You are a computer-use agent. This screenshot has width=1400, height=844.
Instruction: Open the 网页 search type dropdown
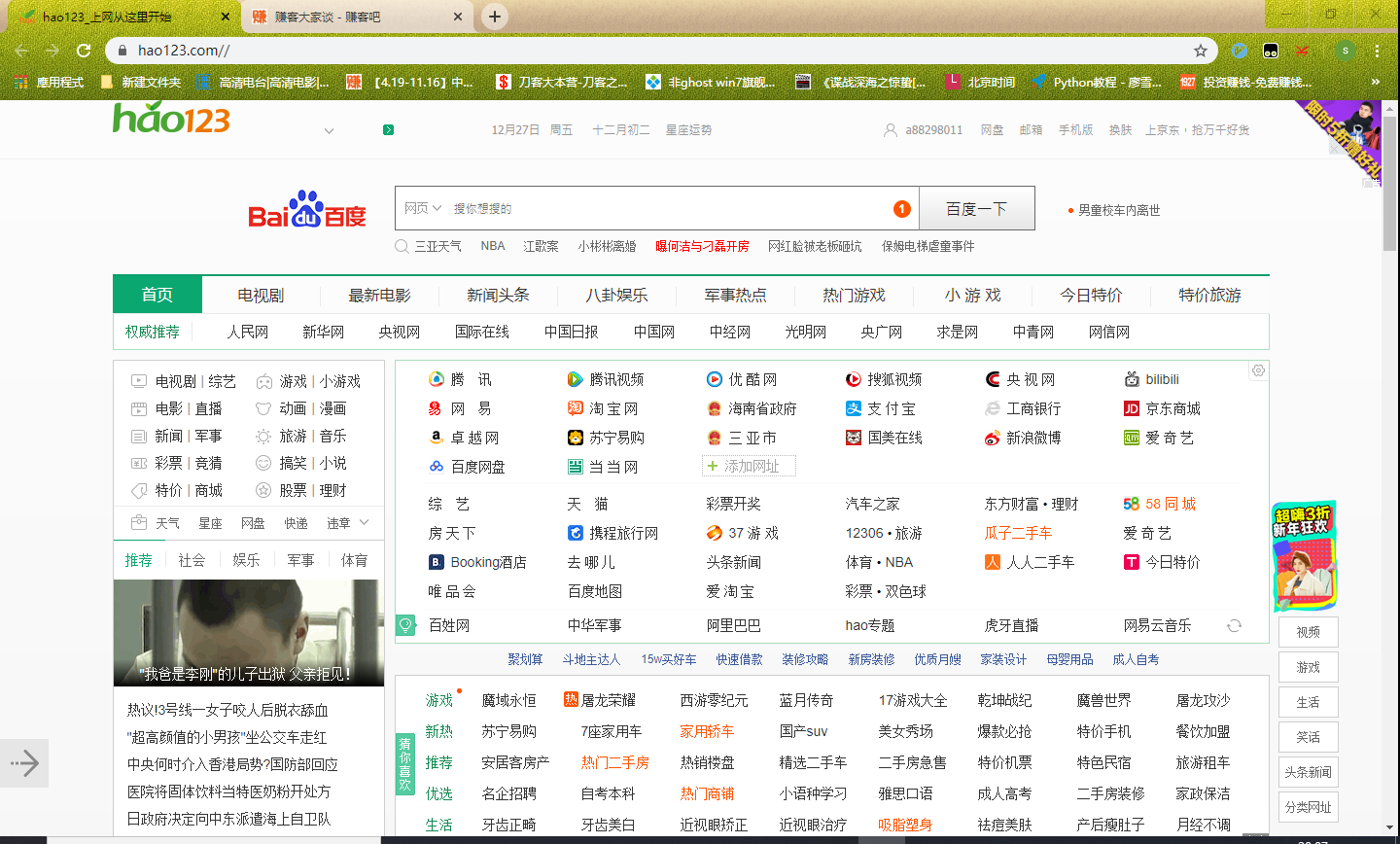[423, 208]
